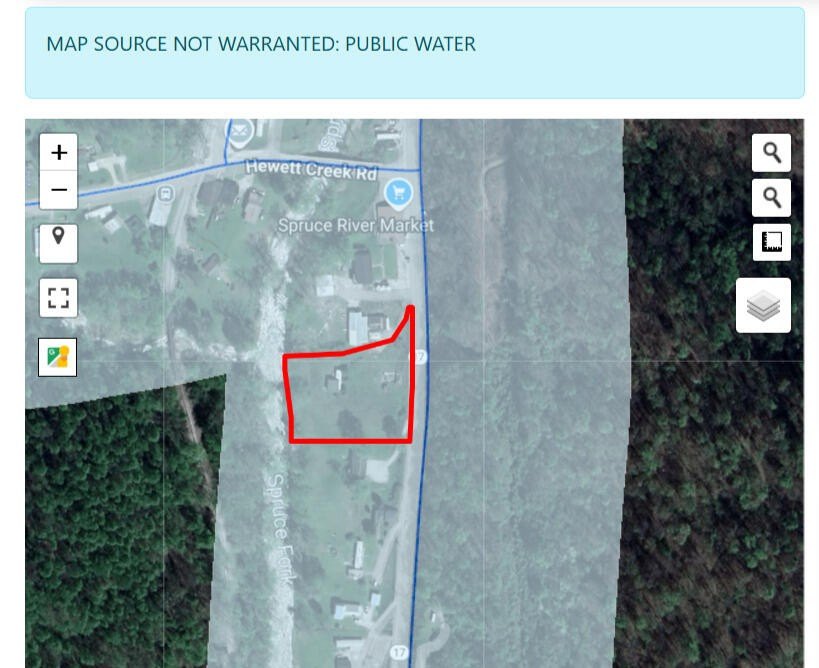The image size is (819, 668).
Task: Click the lower magnifier search button
Action: point(771,197)
